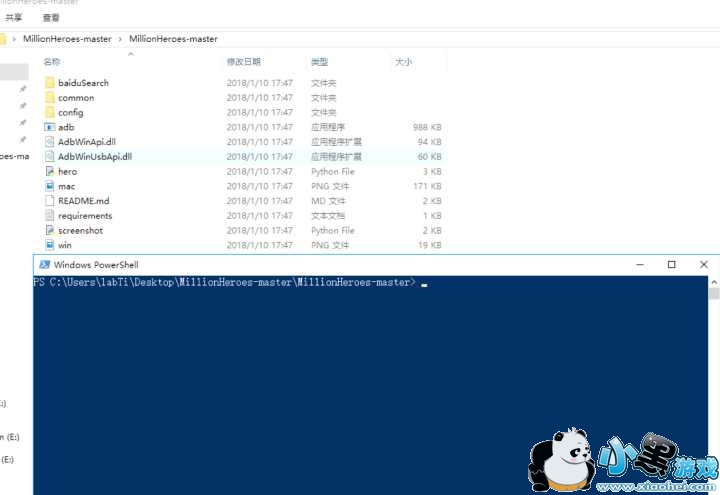
Task: Click second MillionHeroes-master breadcrumb segment
Action: coord(173,39)
